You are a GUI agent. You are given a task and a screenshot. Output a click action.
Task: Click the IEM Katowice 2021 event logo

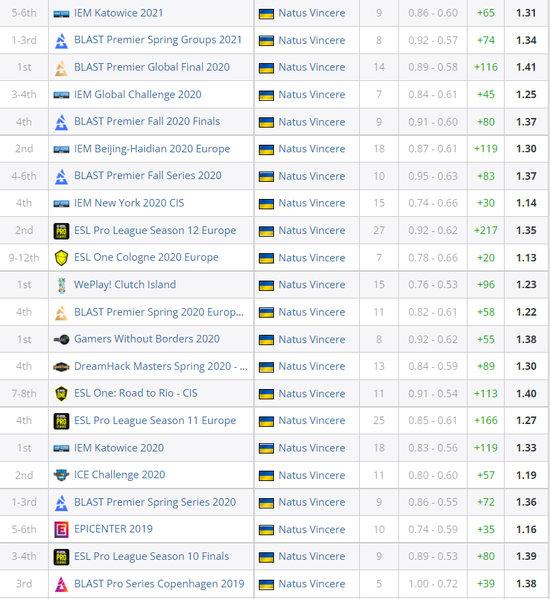(61, 14)
